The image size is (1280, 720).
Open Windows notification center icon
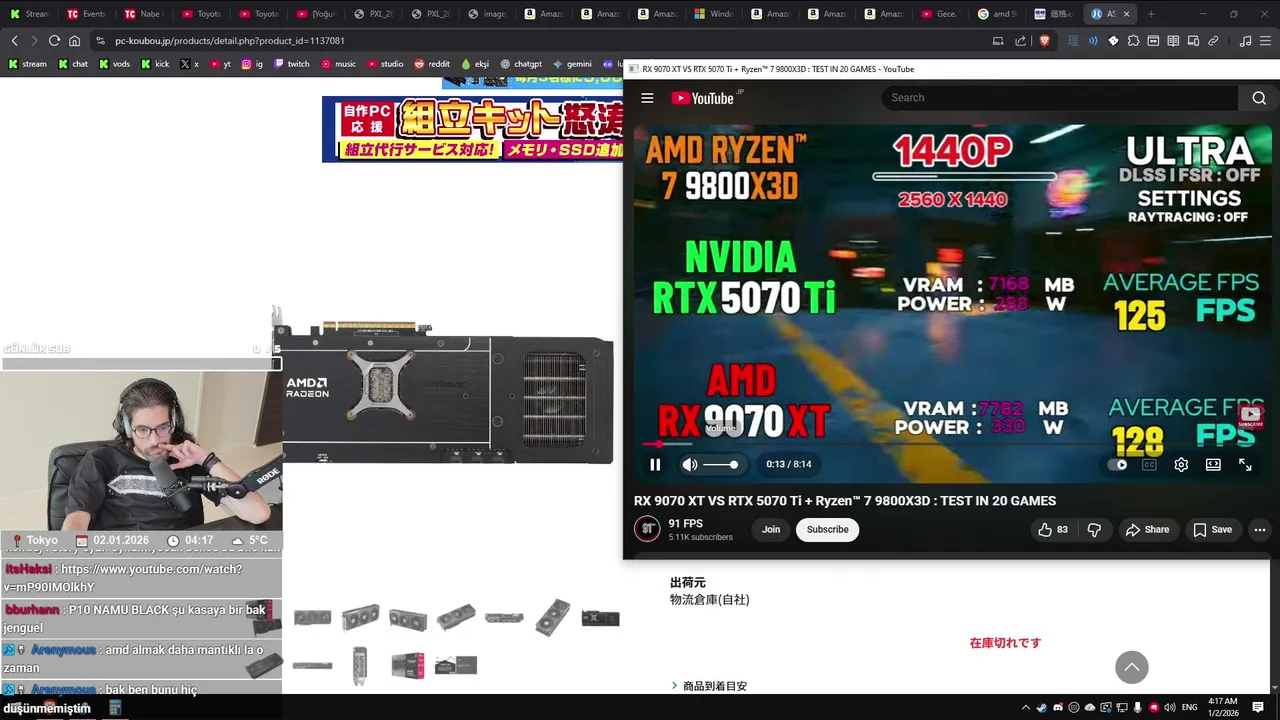pos(1258,707)
